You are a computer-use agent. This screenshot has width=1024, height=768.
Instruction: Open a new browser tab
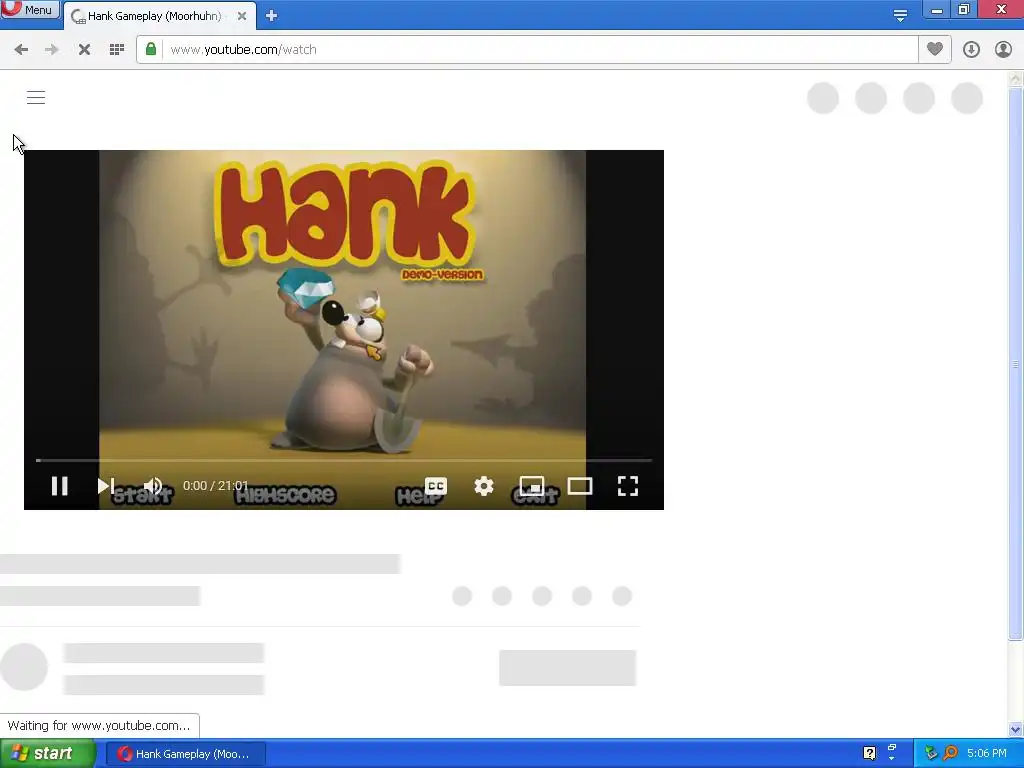pyautogui.click(x=272, y=16)
